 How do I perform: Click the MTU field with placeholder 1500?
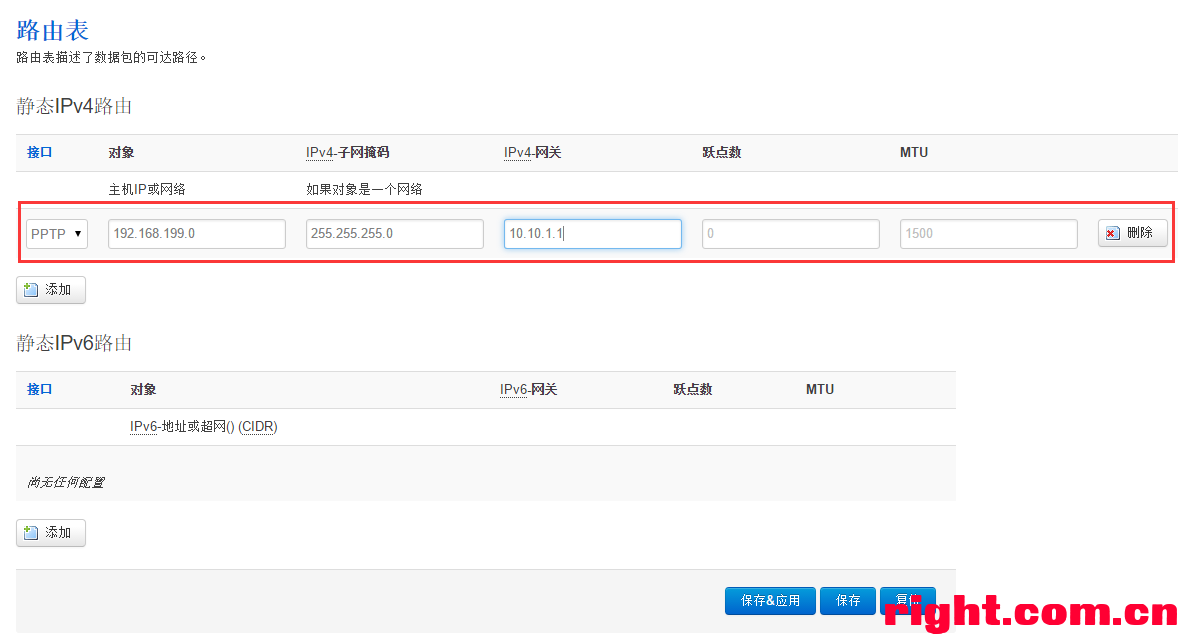pyautogui.click(x=989, y=234)
